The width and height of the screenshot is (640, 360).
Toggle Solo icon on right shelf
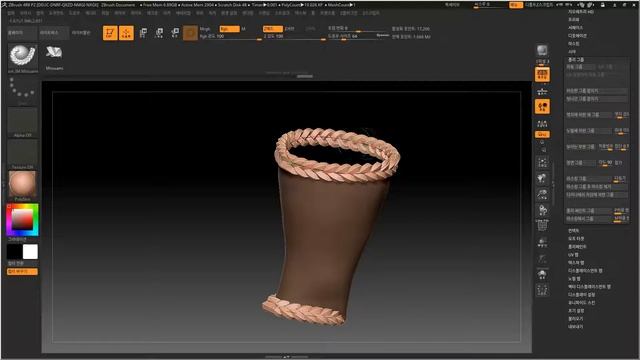pos(542,274)
